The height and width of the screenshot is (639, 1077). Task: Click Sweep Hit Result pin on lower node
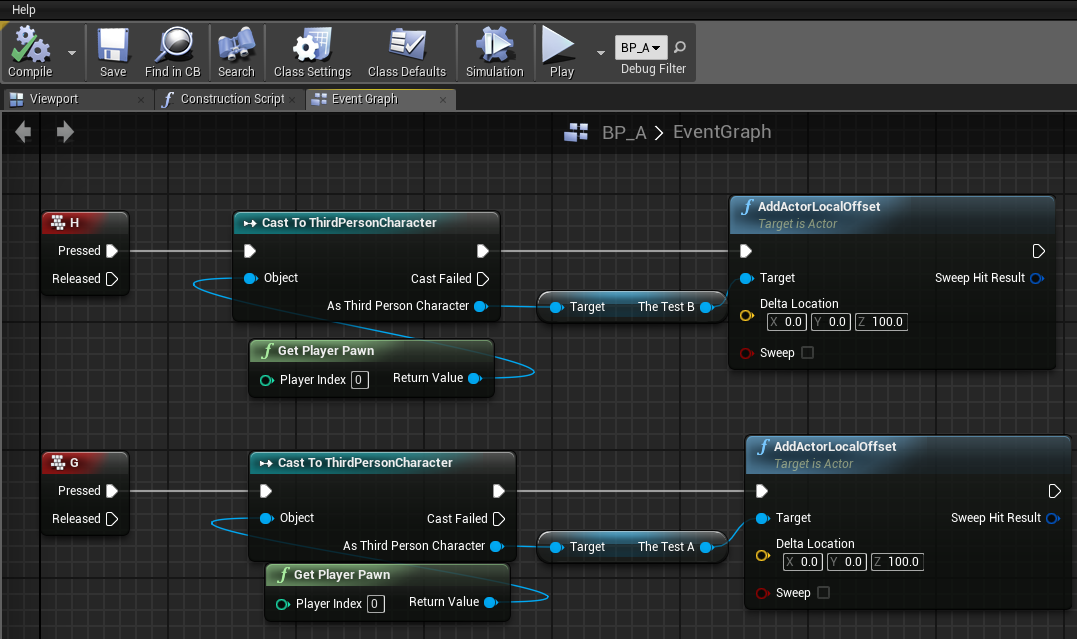click(x=1053, y=518)
